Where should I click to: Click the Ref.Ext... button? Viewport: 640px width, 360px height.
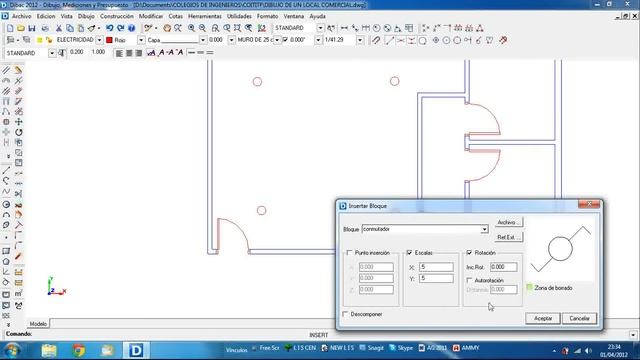click(x=509, y=237)
